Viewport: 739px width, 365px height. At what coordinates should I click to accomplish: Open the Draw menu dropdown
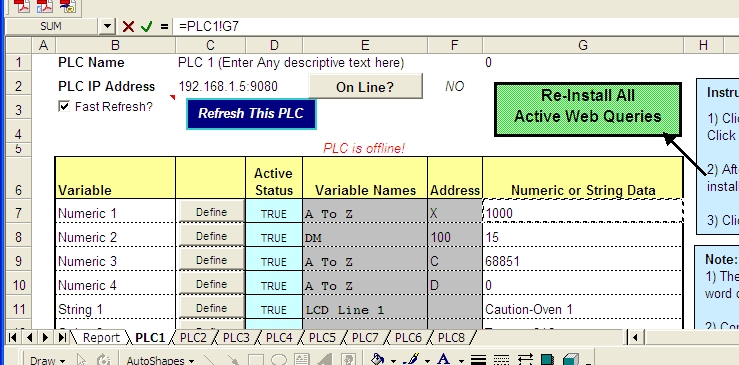click(48, 360)
